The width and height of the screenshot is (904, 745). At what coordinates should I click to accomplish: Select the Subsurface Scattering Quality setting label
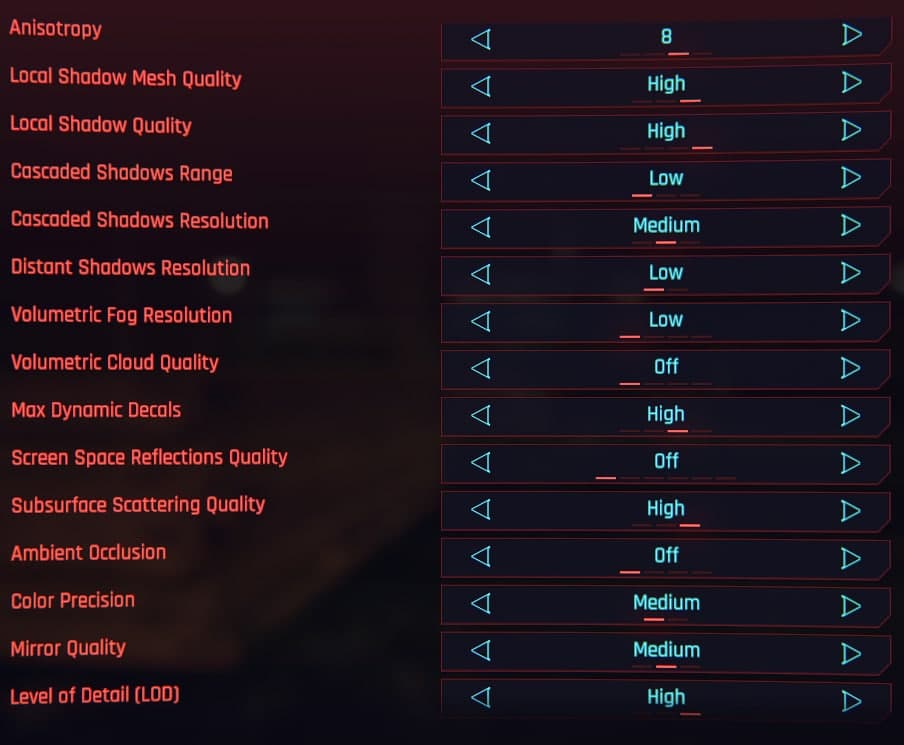click(x=138, y=505)
